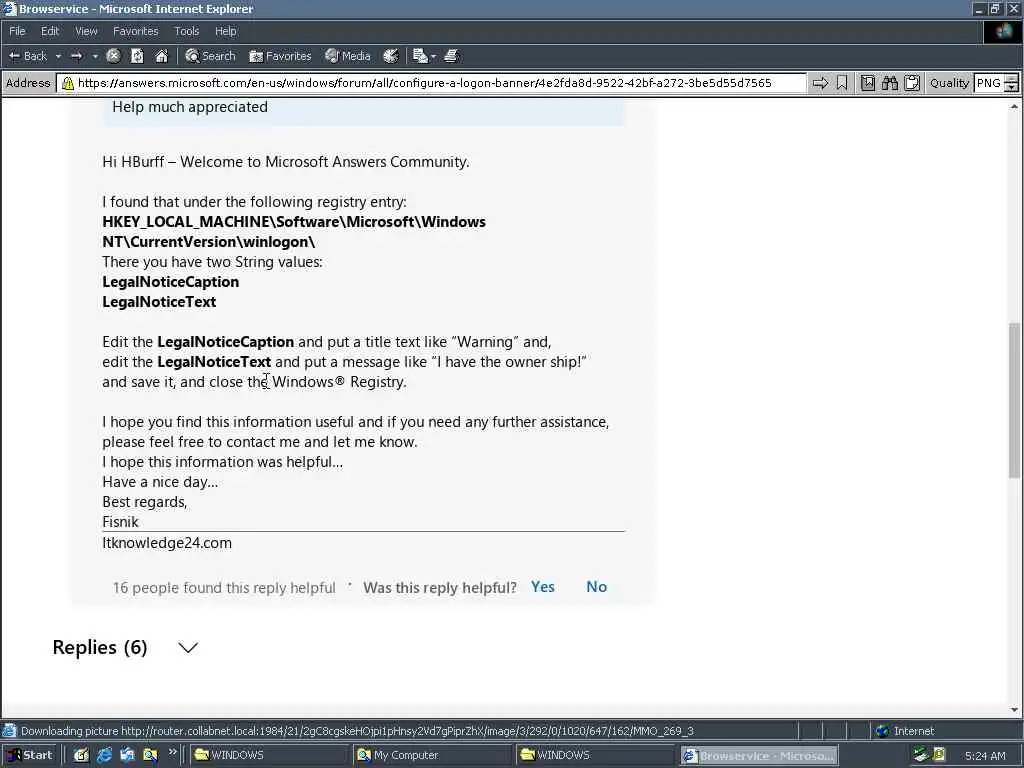
Task: Open the File menu
Action: pos(17,31)
